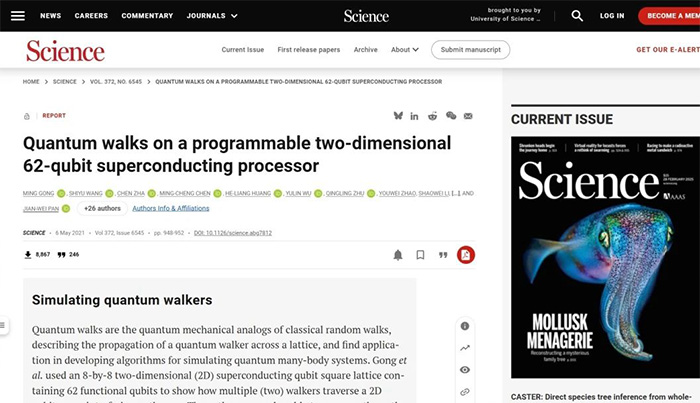
Task: Click ORCID icon next to Shiyu Wang
Action: point(109,193)
